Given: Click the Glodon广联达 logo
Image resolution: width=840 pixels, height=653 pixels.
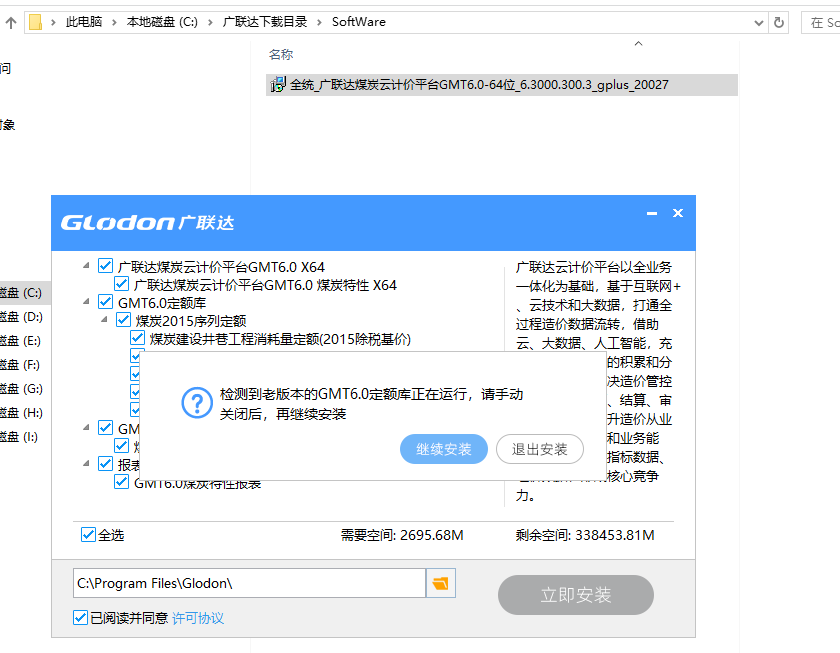Looking at the screenshot, I should tap(147, 222).
